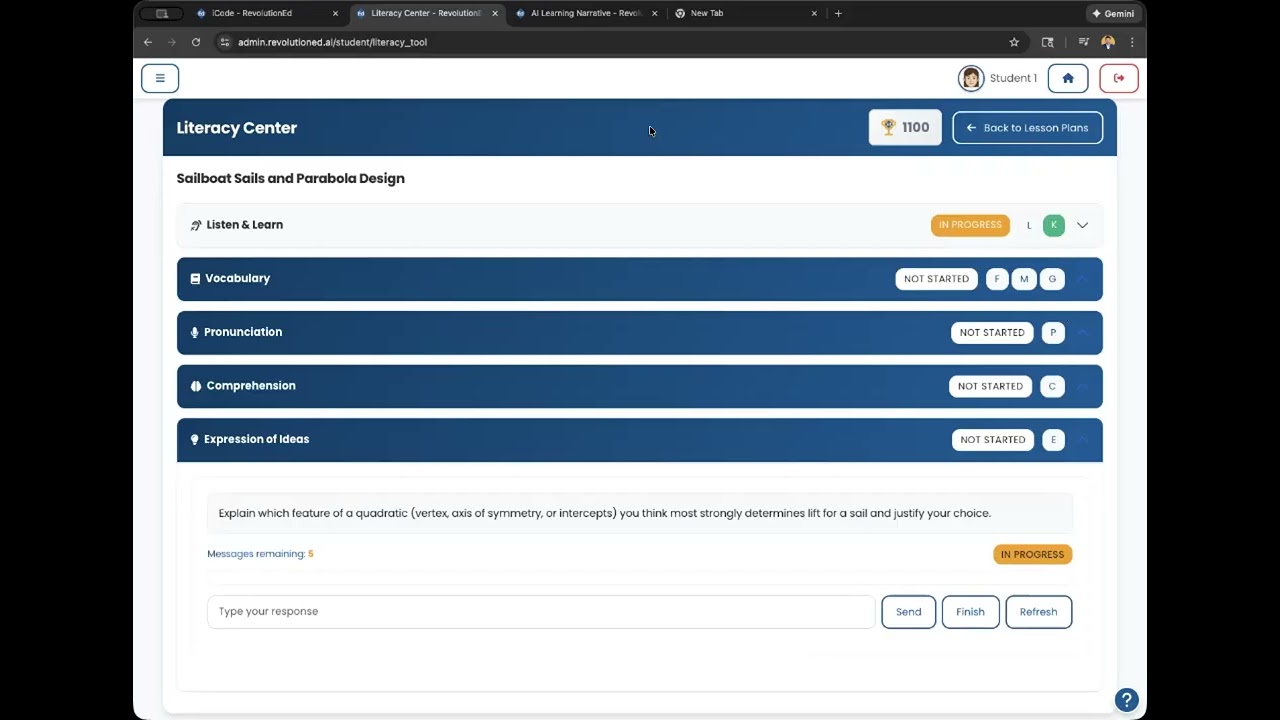This screenshot has height=720, width=1280.
Task: Click the Literacy Center heading
Action: pyautogui.click(x=237, y=127)
